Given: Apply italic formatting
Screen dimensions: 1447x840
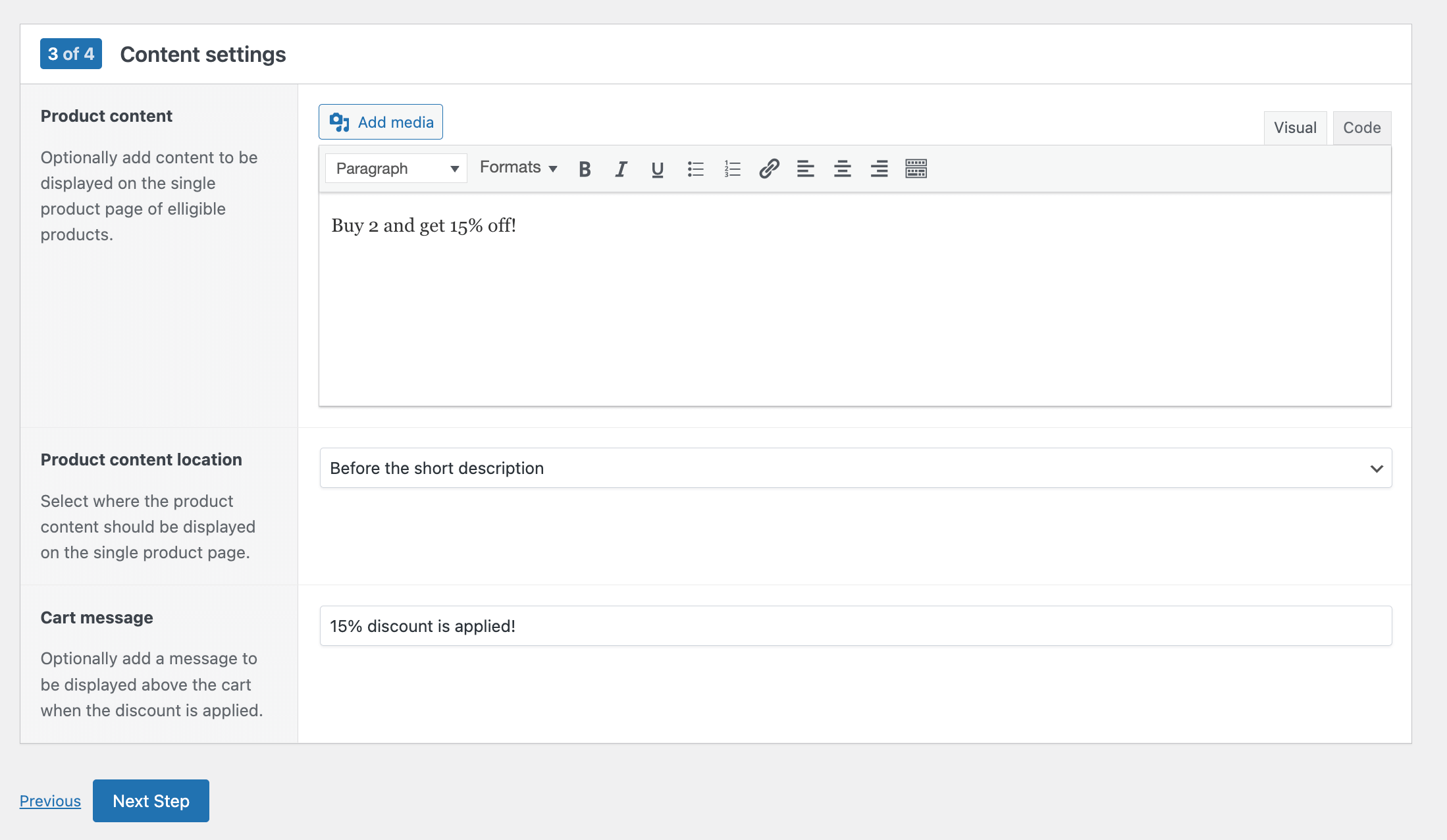Looking at the screenshot, I should tap(621, 169).
